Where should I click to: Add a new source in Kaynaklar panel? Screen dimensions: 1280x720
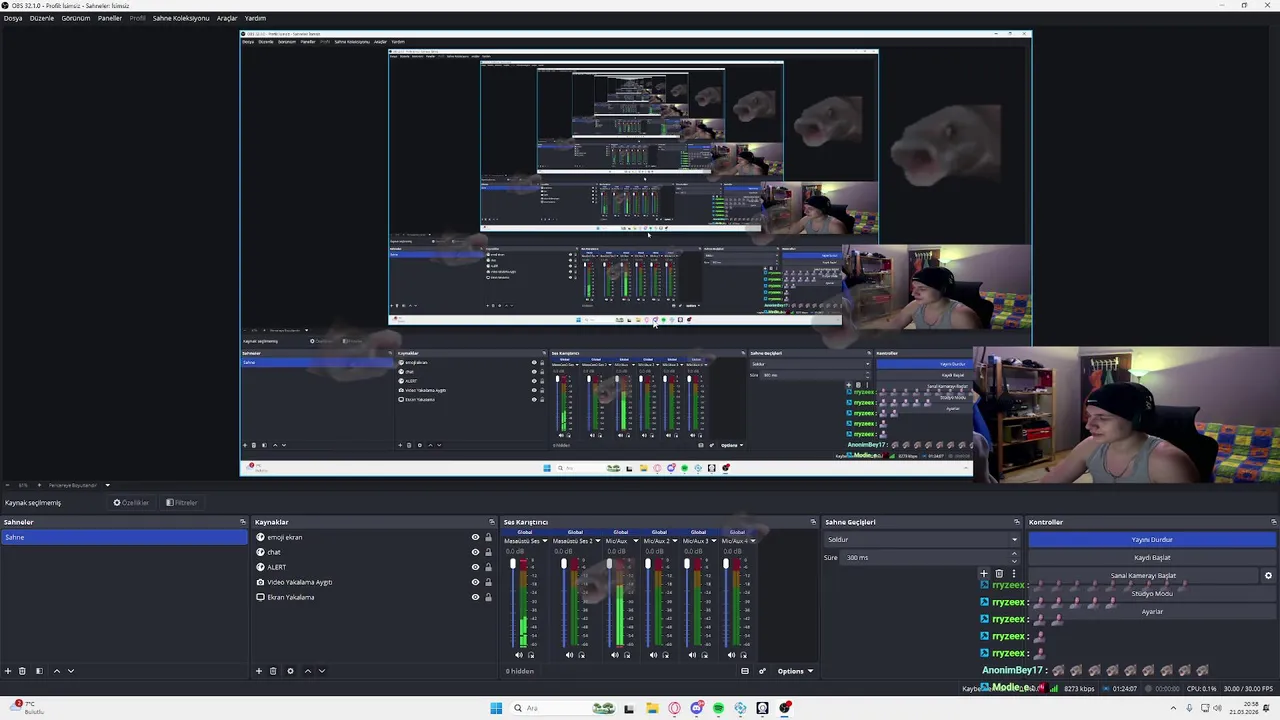coord(258,671)
